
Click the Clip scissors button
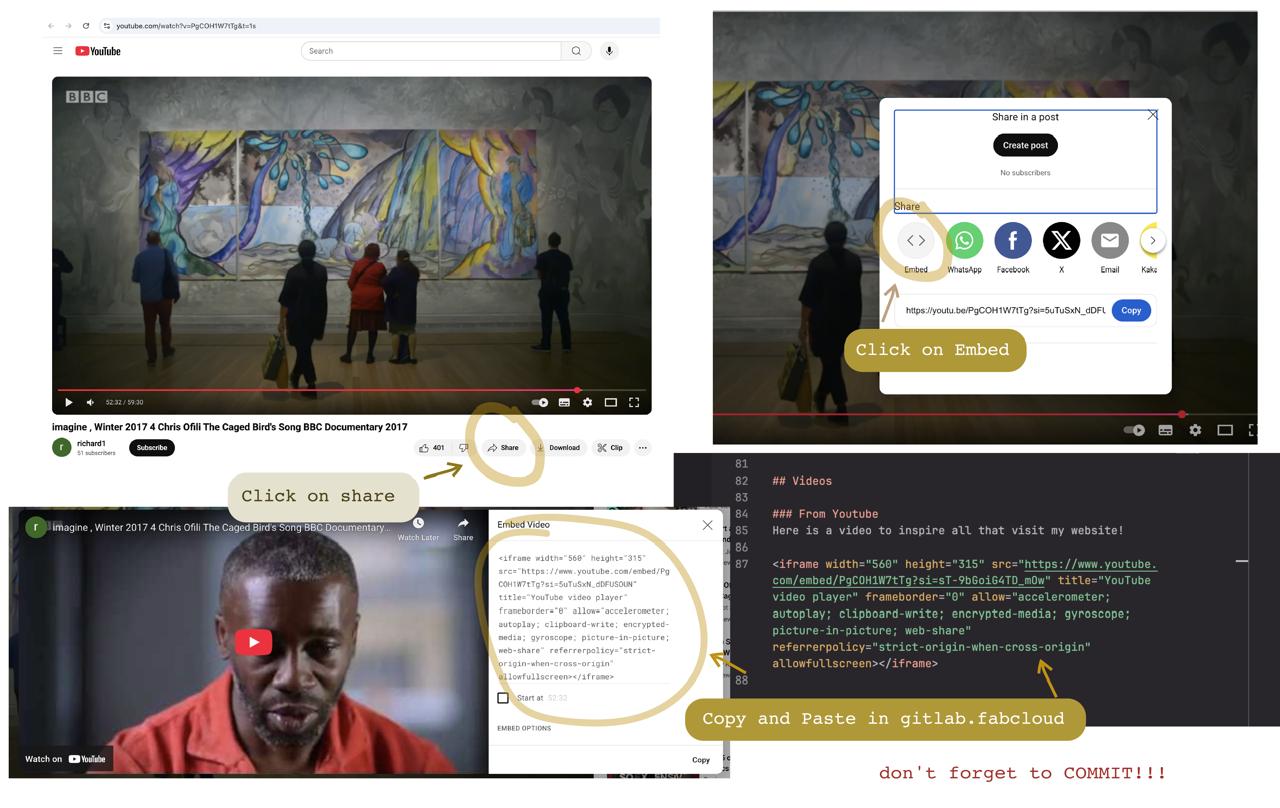coord(610,448)
